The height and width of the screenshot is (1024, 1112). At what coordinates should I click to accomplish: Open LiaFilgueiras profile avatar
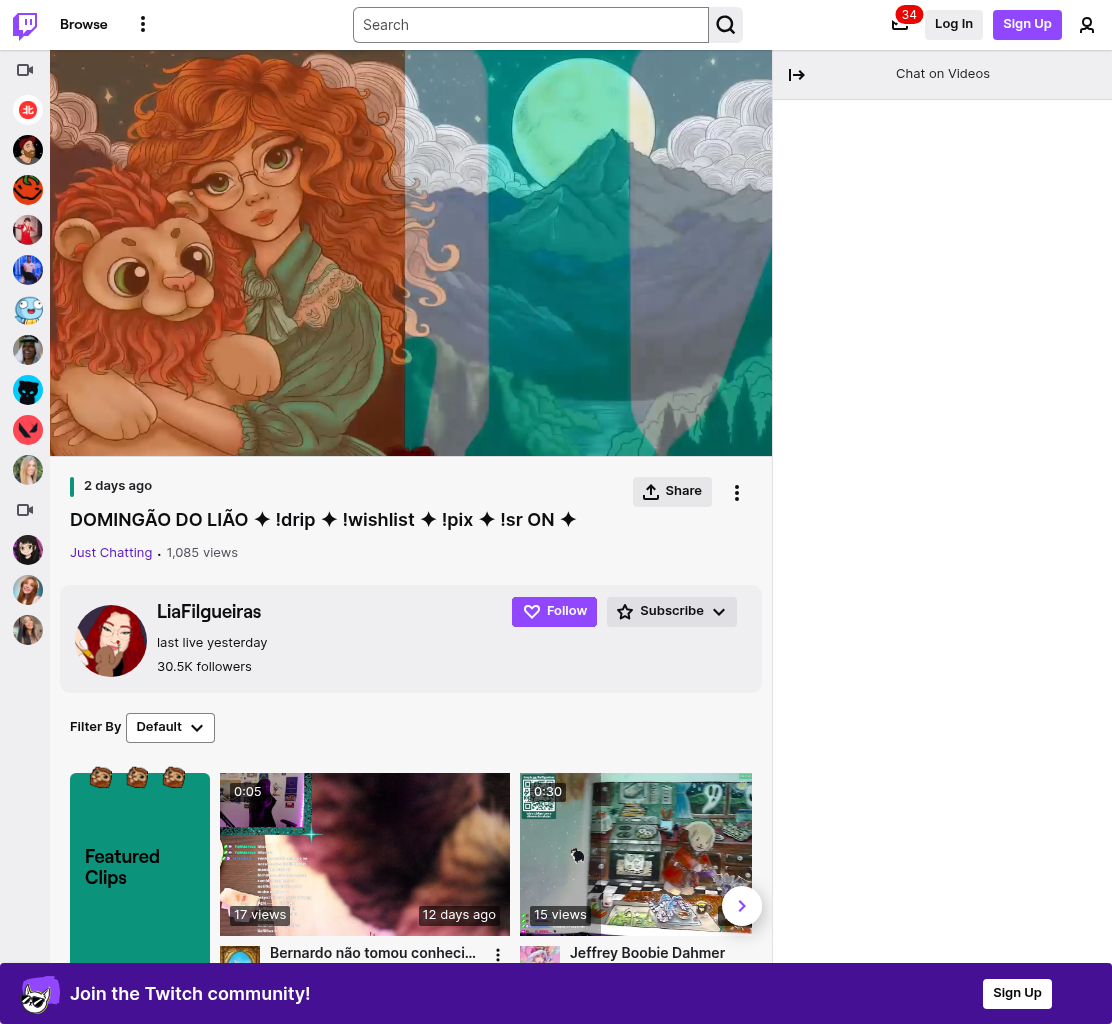pyautogui.click(x=111, y=640)
